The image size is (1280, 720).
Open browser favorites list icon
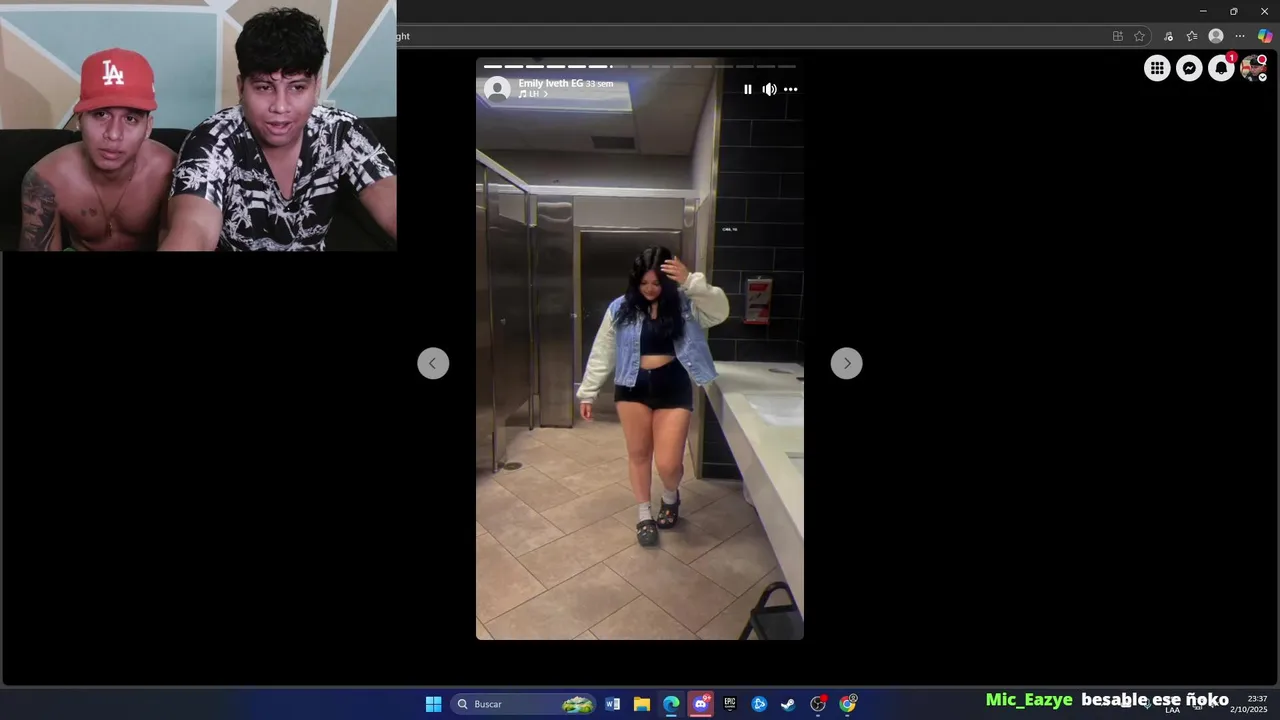(1192, 36)
